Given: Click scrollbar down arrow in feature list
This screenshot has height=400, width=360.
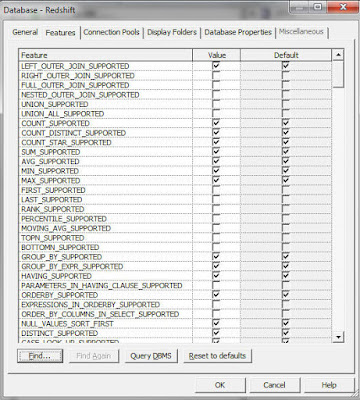Looking at the screenshot, I should [x=338, y=337].
